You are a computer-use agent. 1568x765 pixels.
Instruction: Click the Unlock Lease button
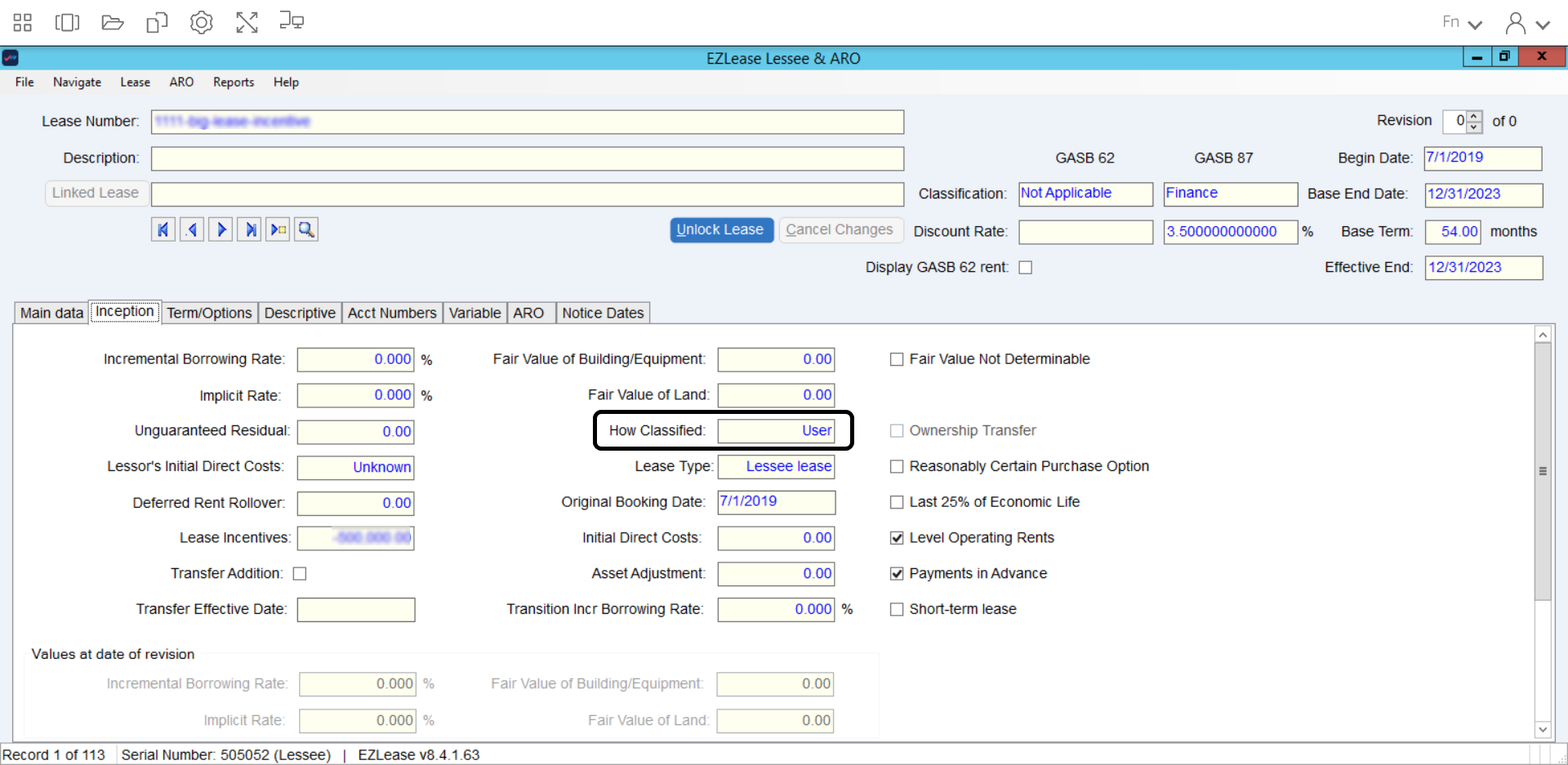pos(721,230)
